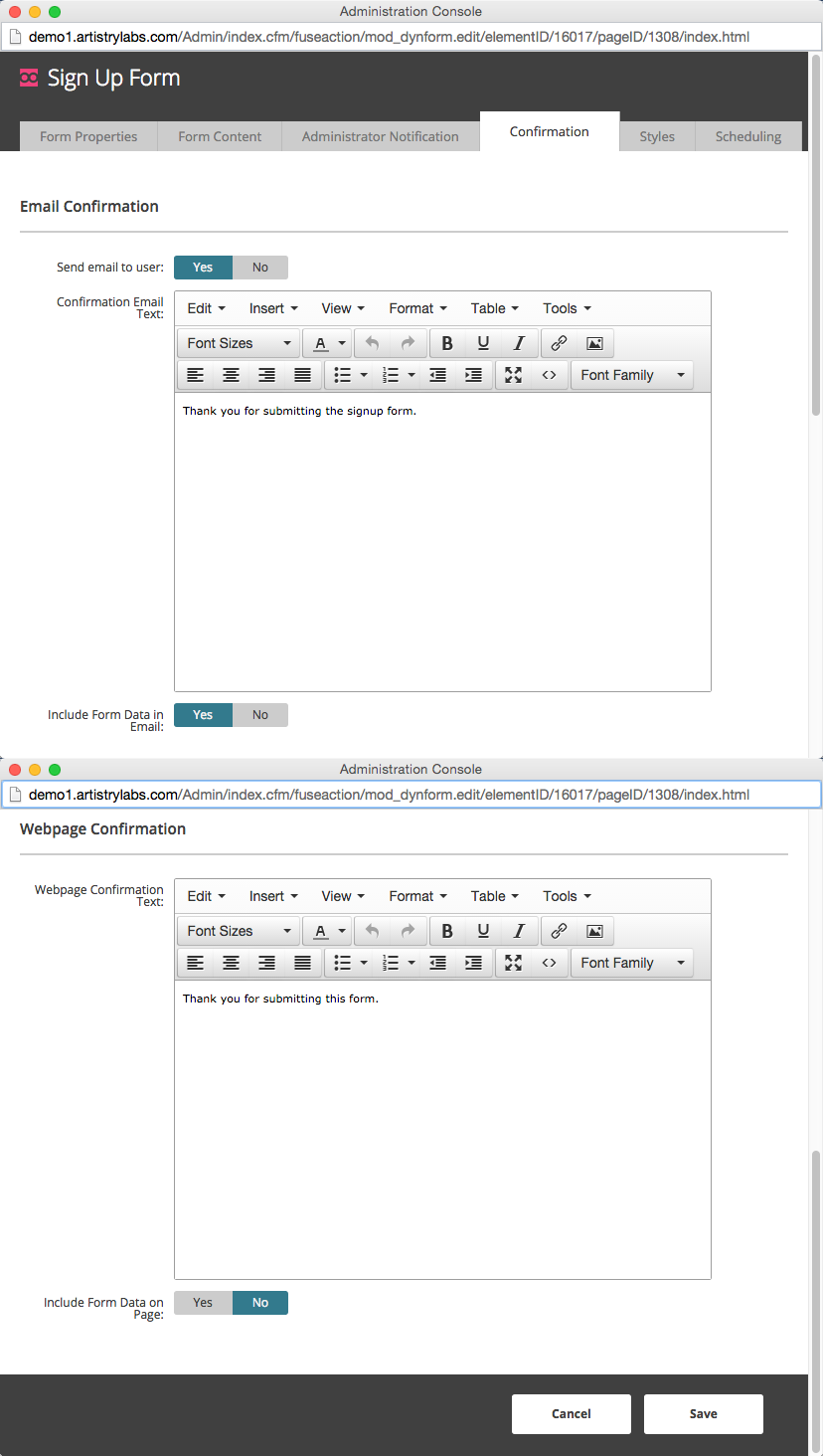The image size is (823, 1456).
Task: Insert an image in the Webpage Confirmation editor
Action: tap(594, 931)
